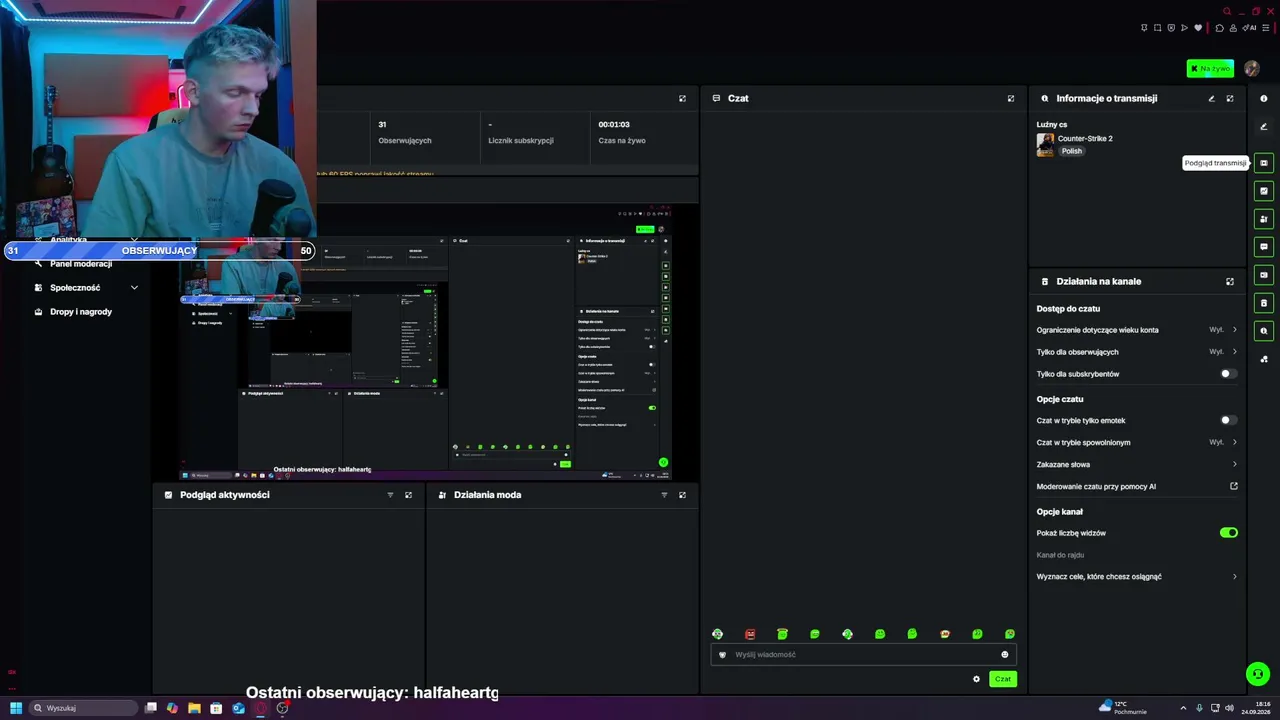This screenshot has width=1280, height=720.
Task: Click the Windows taskbar search box
Action: pyautogui.click(x=84, y=708)
